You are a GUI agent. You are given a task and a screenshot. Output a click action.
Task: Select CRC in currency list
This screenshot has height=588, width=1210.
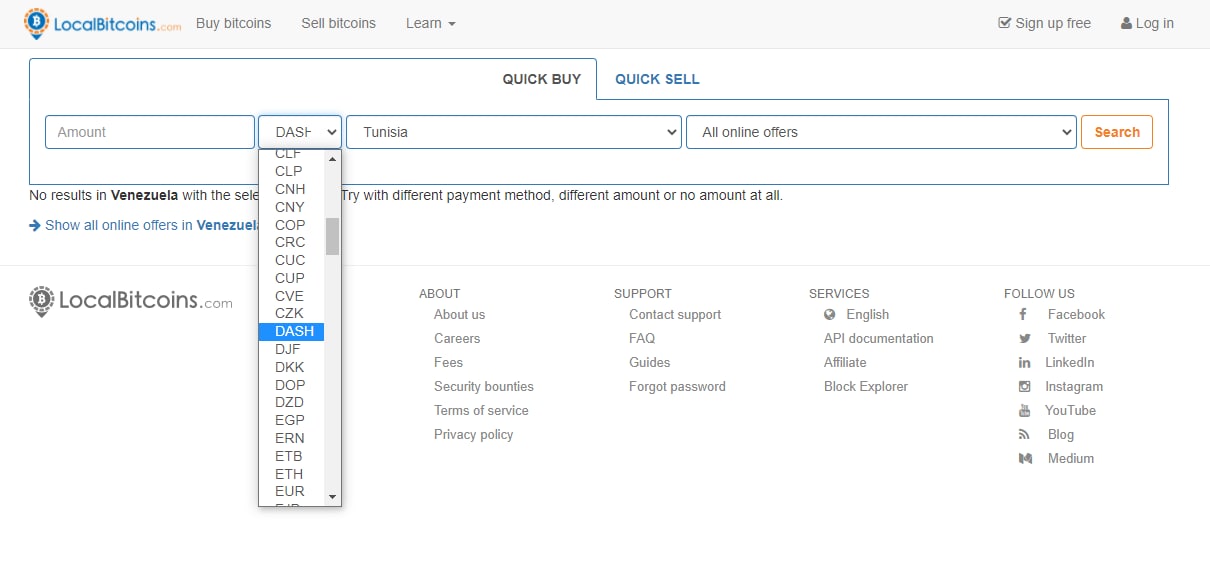tap(291, 242)
